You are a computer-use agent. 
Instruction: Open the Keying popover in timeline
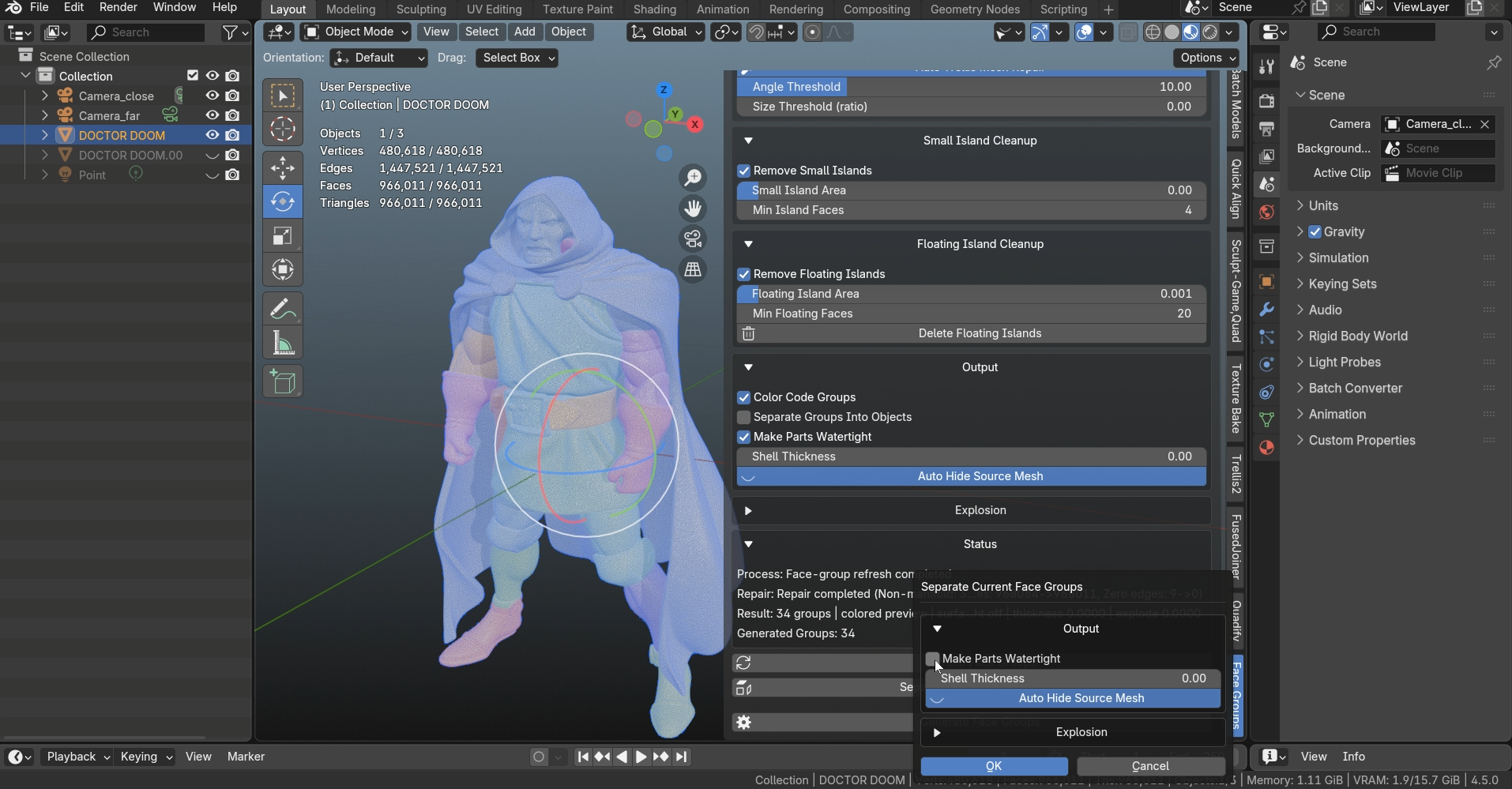pyautogui.click(x=146, y=757)
